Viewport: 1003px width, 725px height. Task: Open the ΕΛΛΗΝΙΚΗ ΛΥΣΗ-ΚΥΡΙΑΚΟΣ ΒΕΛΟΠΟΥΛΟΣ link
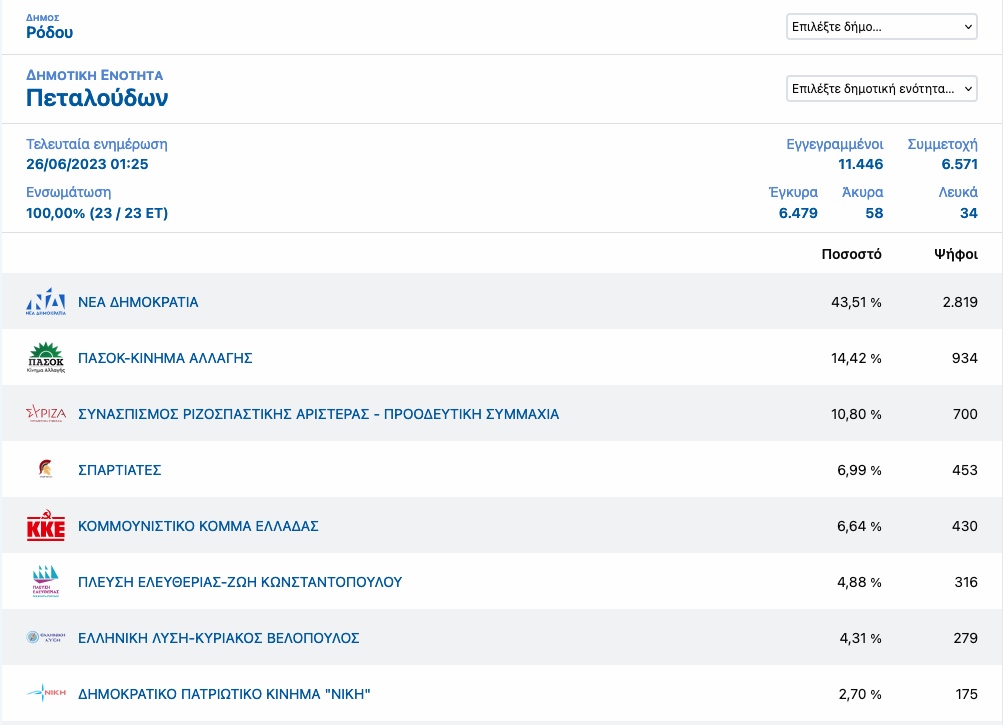(x=219, y=638)
